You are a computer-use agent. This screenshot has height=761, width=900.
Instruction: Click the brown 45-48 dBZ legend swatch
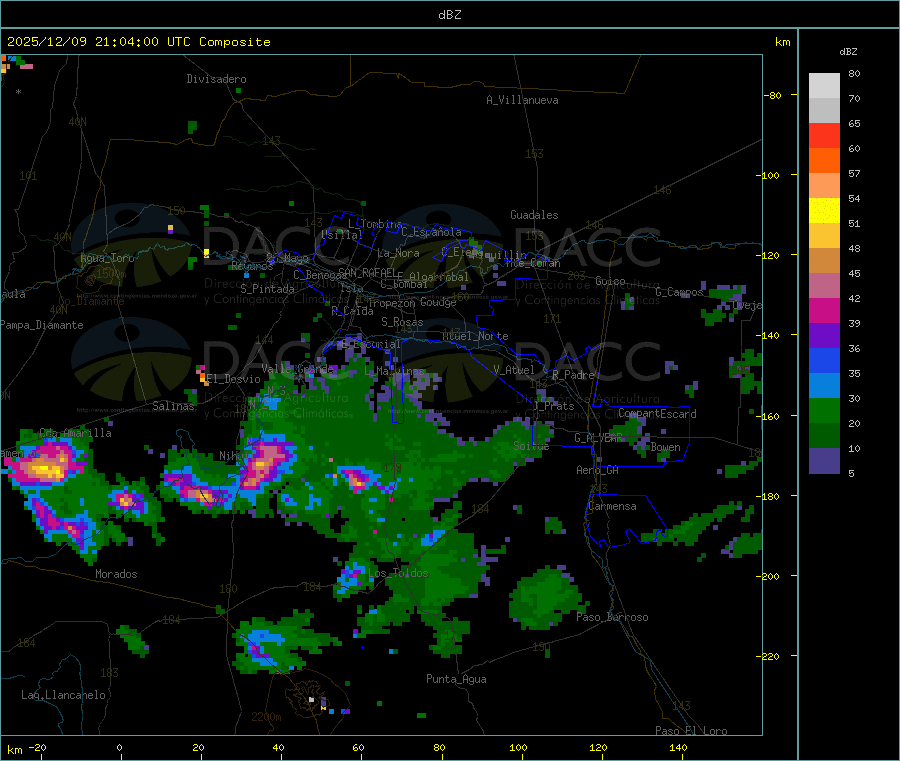coord(824,260)
